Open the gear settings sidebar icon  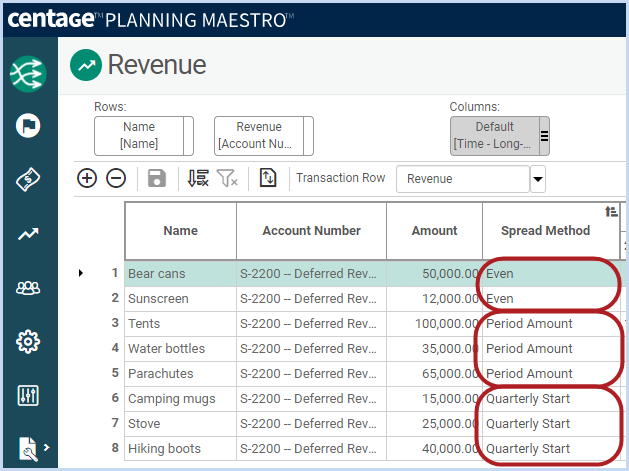pyautogui.click(x=28, y=342)
